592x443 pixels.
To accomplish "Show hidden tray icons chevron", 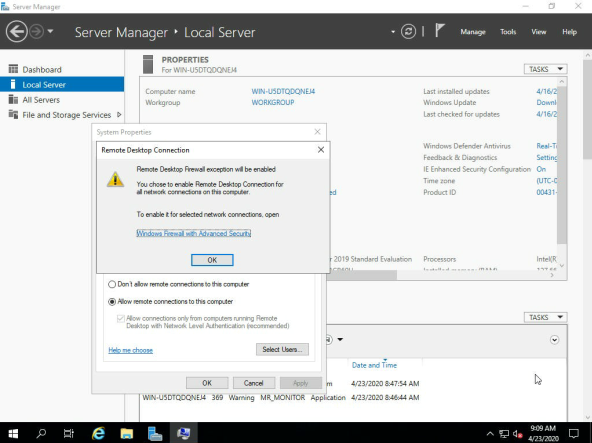I will [x=490, y=434].
